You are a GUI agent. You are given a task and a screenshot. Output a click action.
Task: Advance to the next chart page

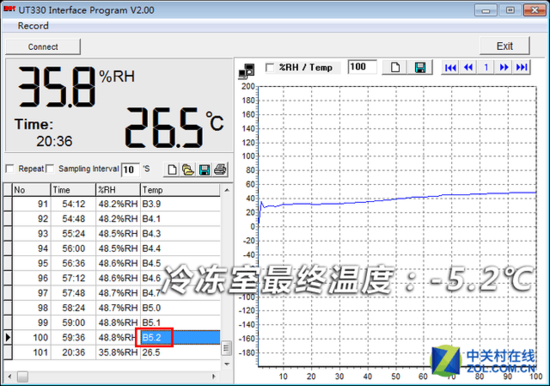coord(504,67)
